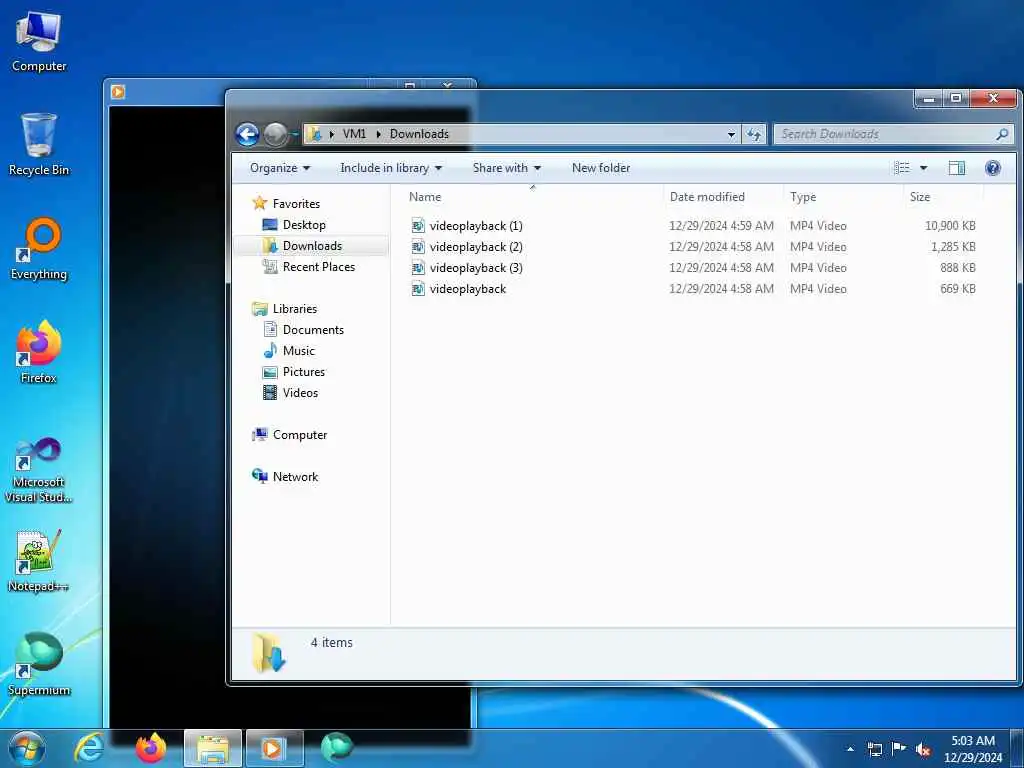Click the Forward navigation arrow in Explorer
Image resolution: width=1024 pixels, height=768 pixels.
(x=276, y=134)
